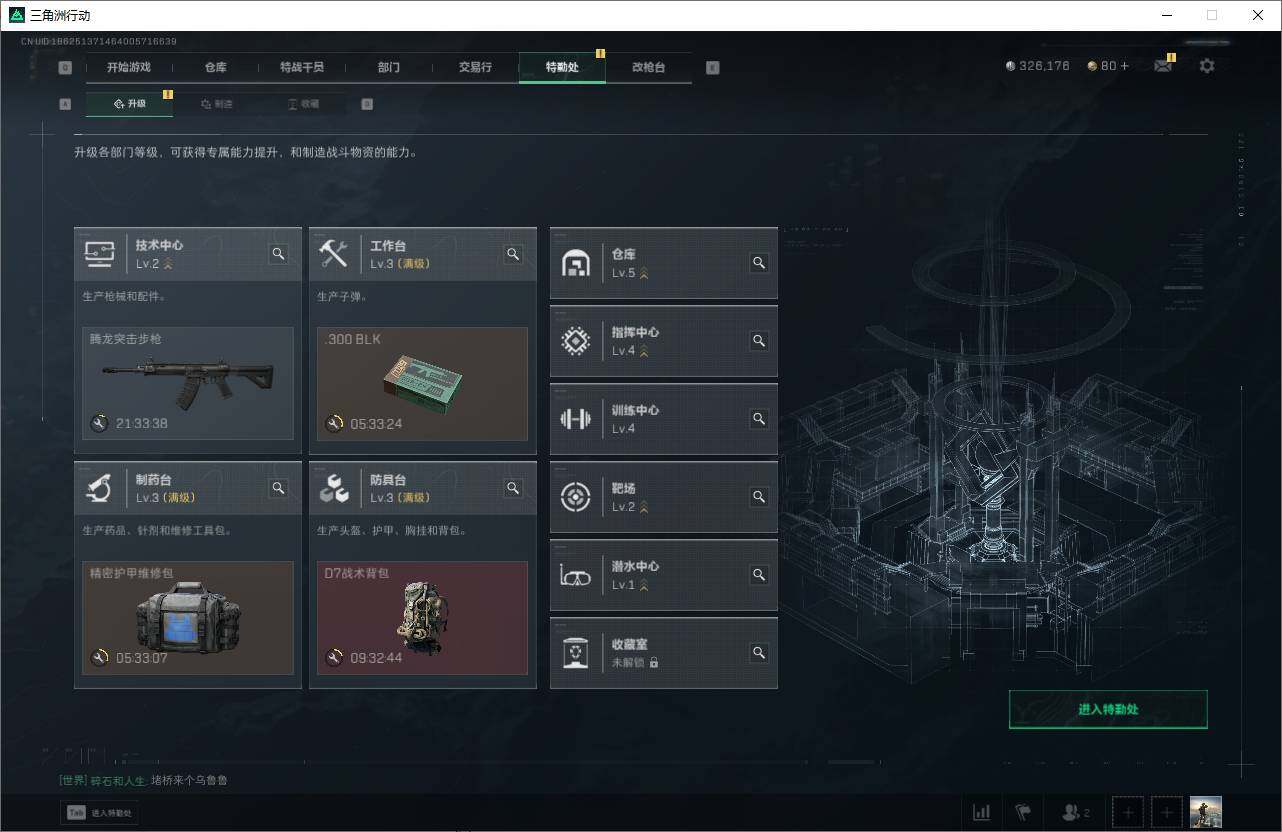1282x832 pixels.
Task: Inspect 指挥中心 via its magnifier icon
Action: tap(757, 341)
